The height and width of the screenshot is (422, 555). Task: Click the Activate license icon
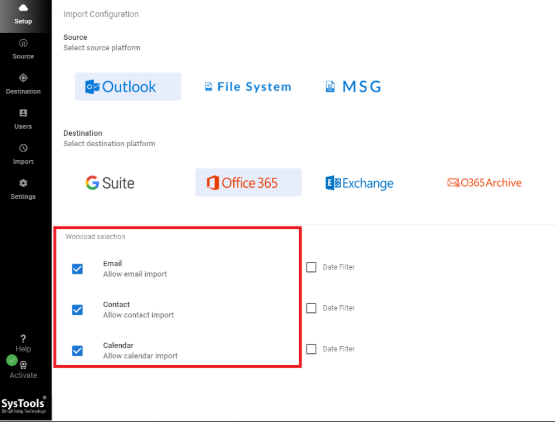point(23,365)
